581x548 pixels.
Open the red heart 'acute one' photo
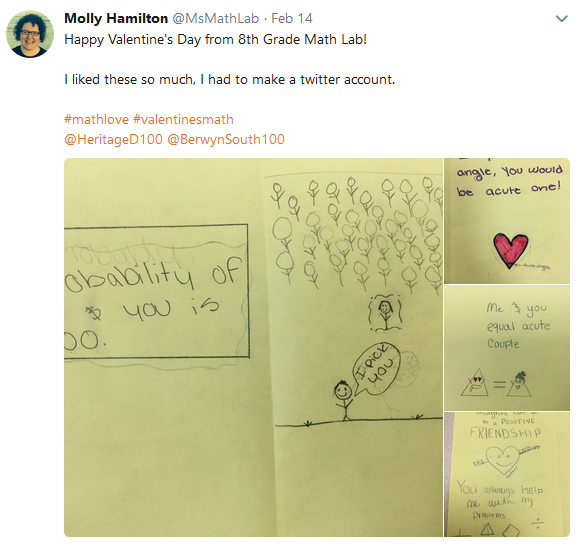coord(507,221)
